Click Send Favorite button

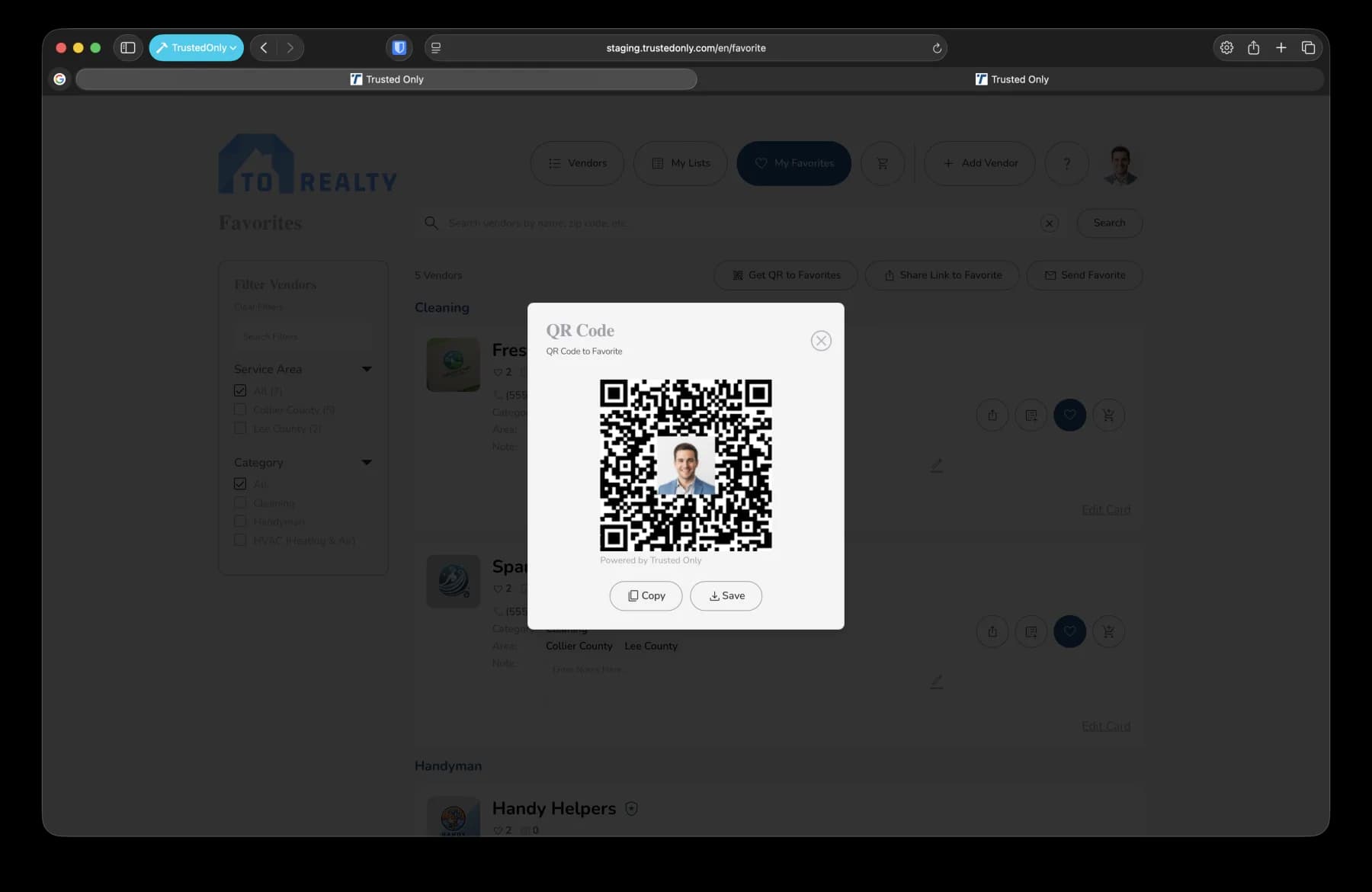[1085, 275]
